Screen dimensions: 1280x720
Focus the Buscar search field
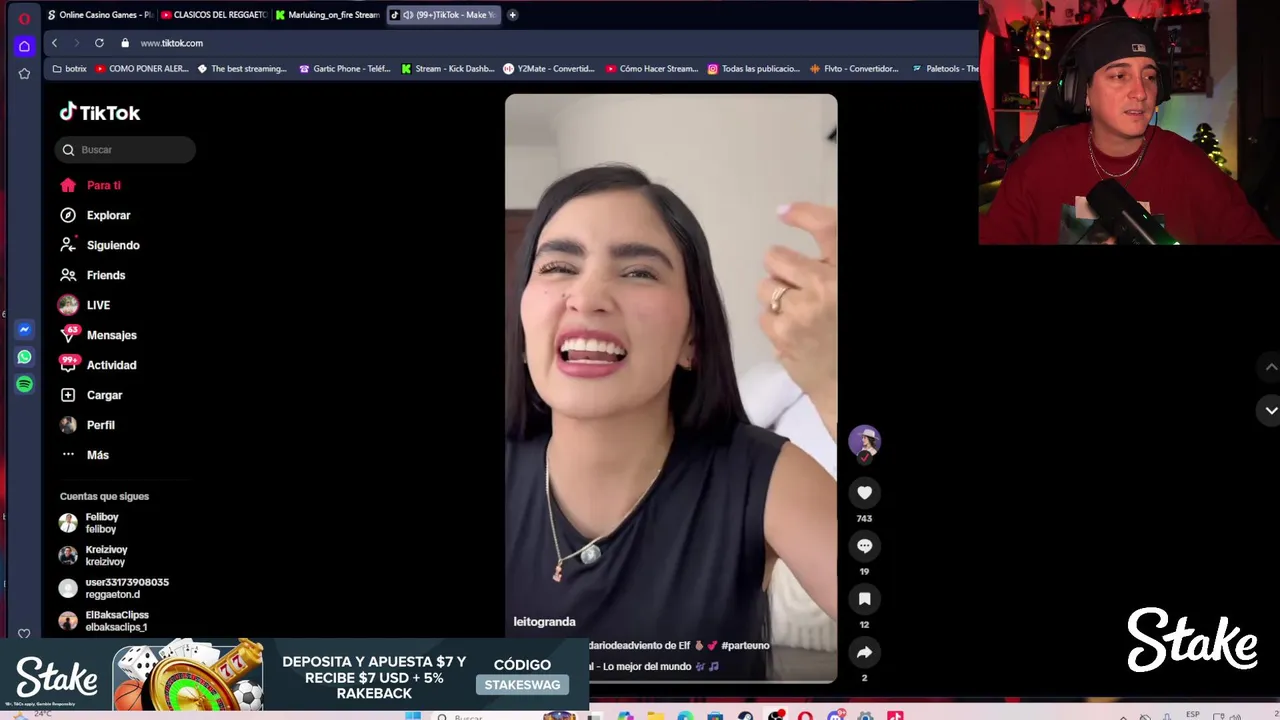tap(125, 150)
